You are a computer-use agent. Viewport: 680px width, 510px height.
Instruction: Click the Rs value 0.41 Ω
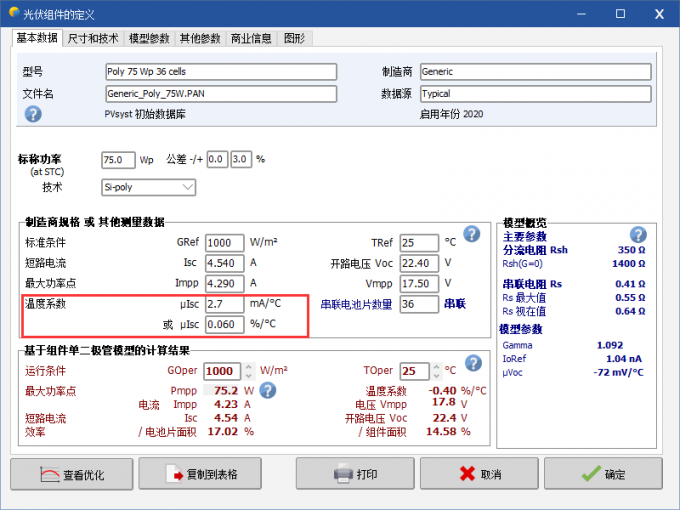[x=630, y=284]
